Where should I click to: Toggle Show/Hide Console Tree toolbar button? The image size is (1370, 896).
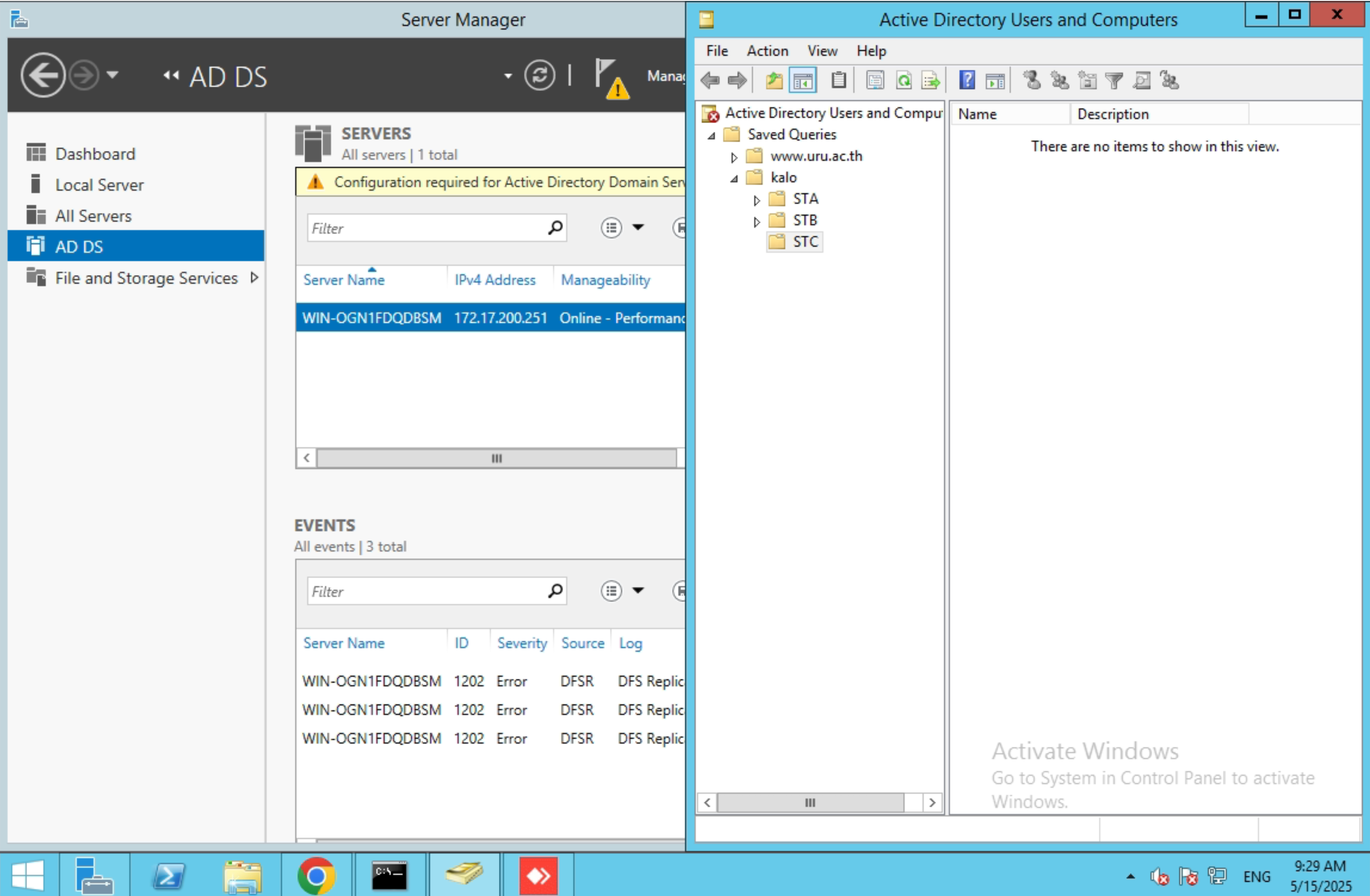click(803, 81)
